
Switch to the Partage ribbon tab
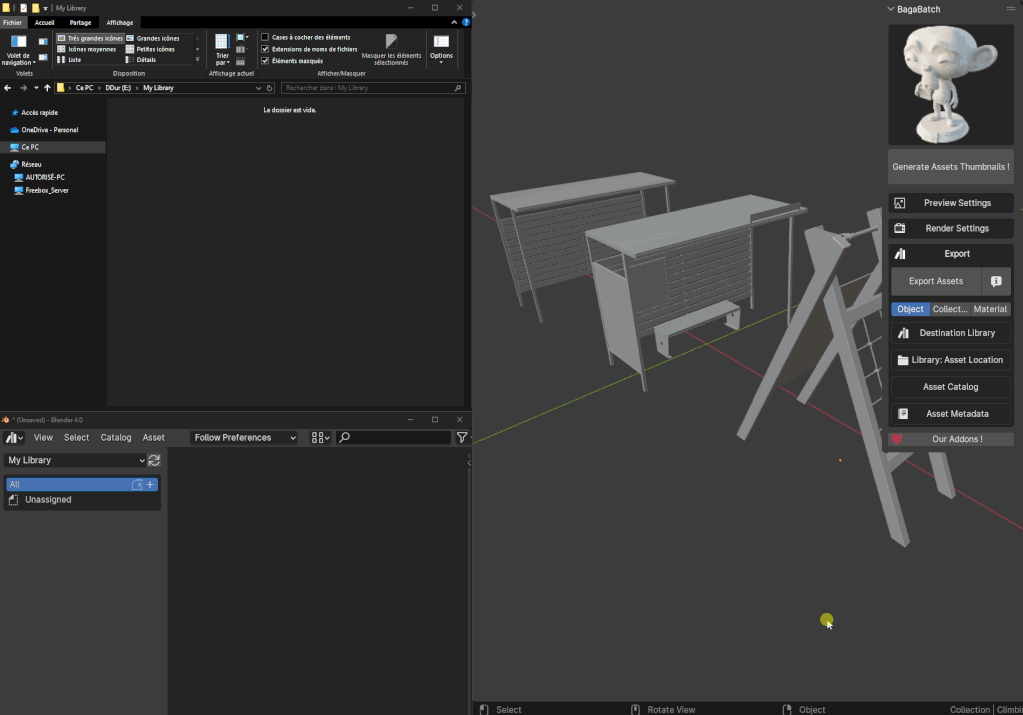pos(80,22)
